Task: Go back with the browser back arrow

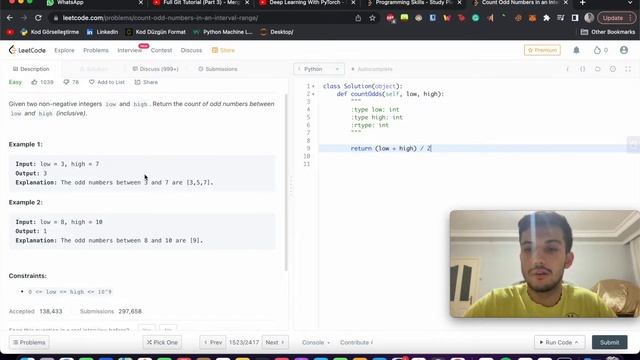Action: pos(10,18)
